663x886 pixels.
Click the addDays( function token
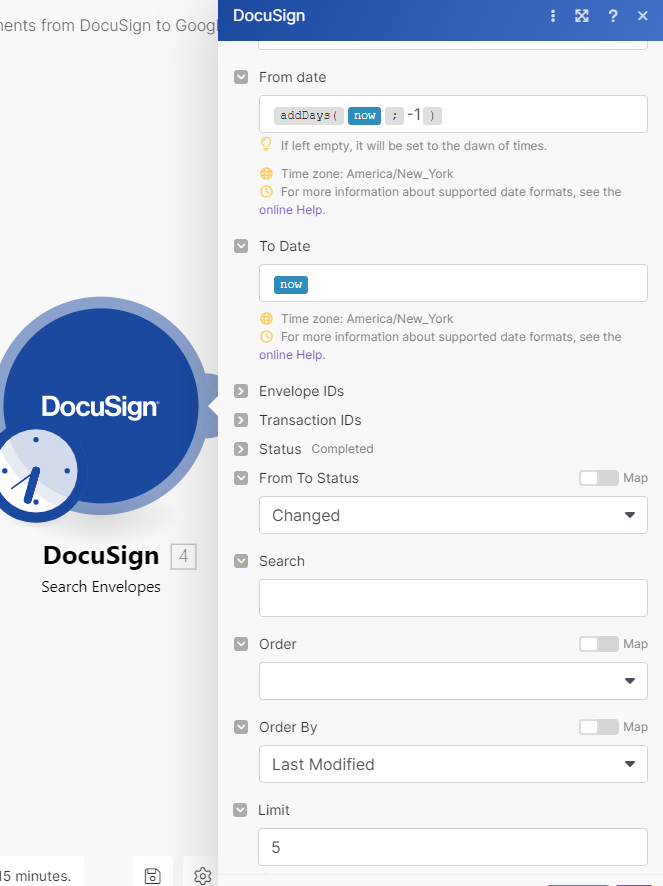click(x=309, y=116)
